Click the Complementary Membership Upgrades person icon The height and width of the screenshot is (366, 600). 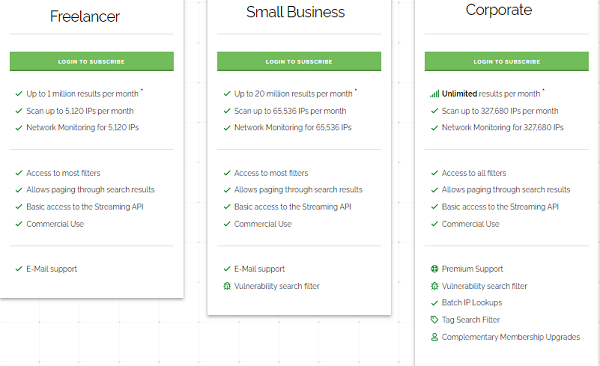[434, 337]
